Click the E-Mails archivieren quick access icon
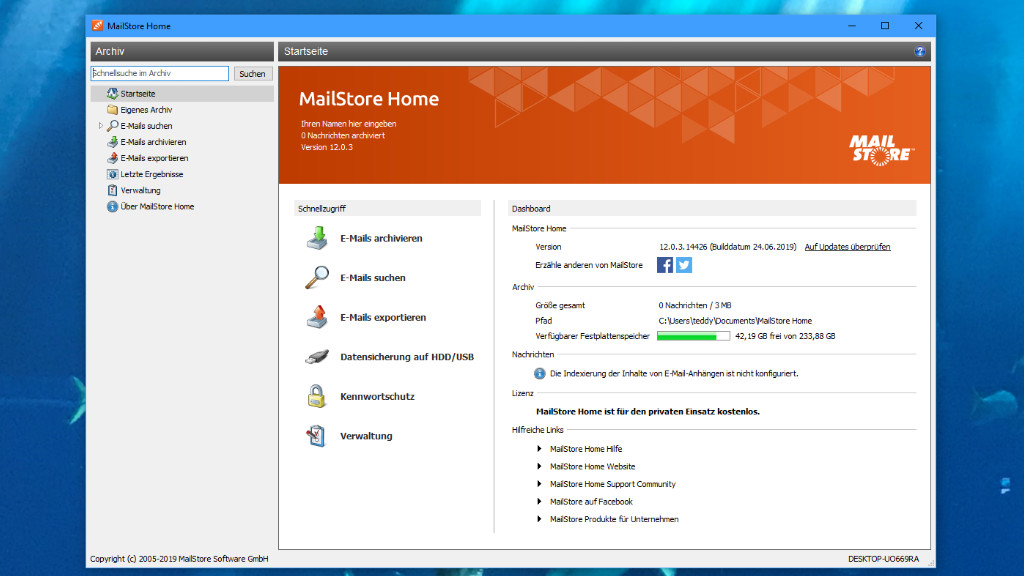Image resolution: width=1024 pixels, height=576 pixels. point(316,238)
